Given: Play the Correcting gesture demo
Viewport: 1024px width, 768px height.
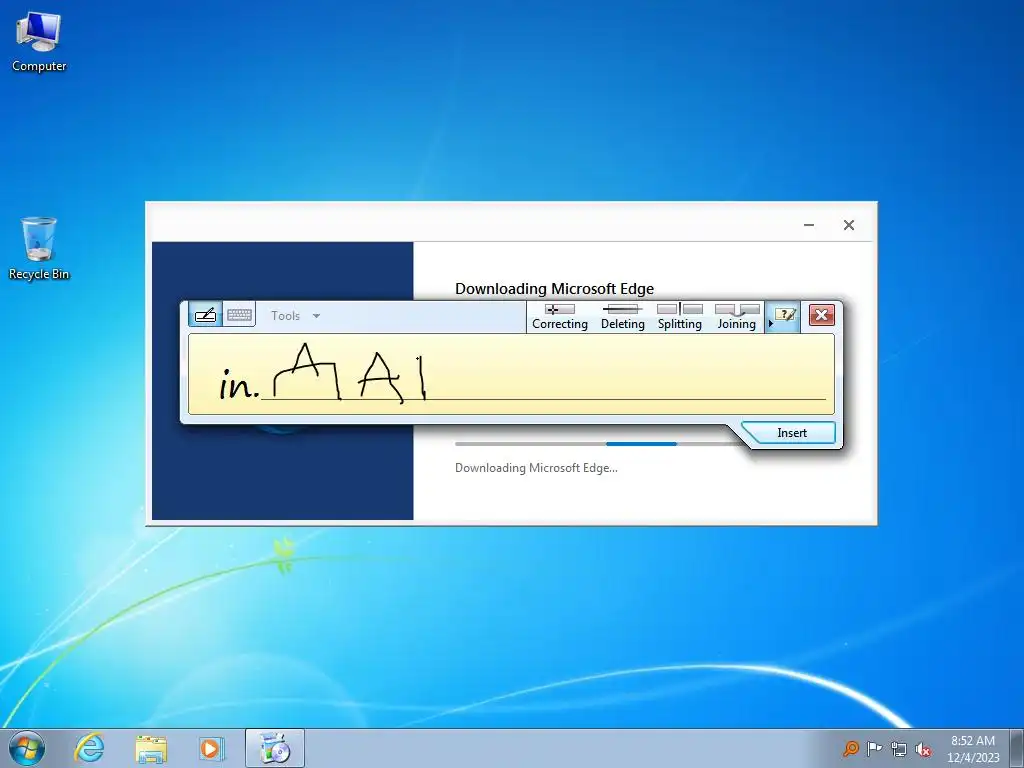Looking at the screenshot, I should 560,317.
